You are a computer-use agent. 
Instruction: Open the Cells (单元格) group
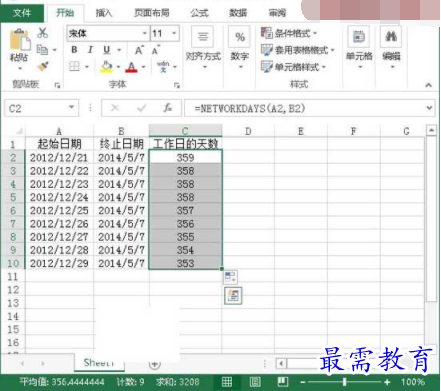pos(359,48)
